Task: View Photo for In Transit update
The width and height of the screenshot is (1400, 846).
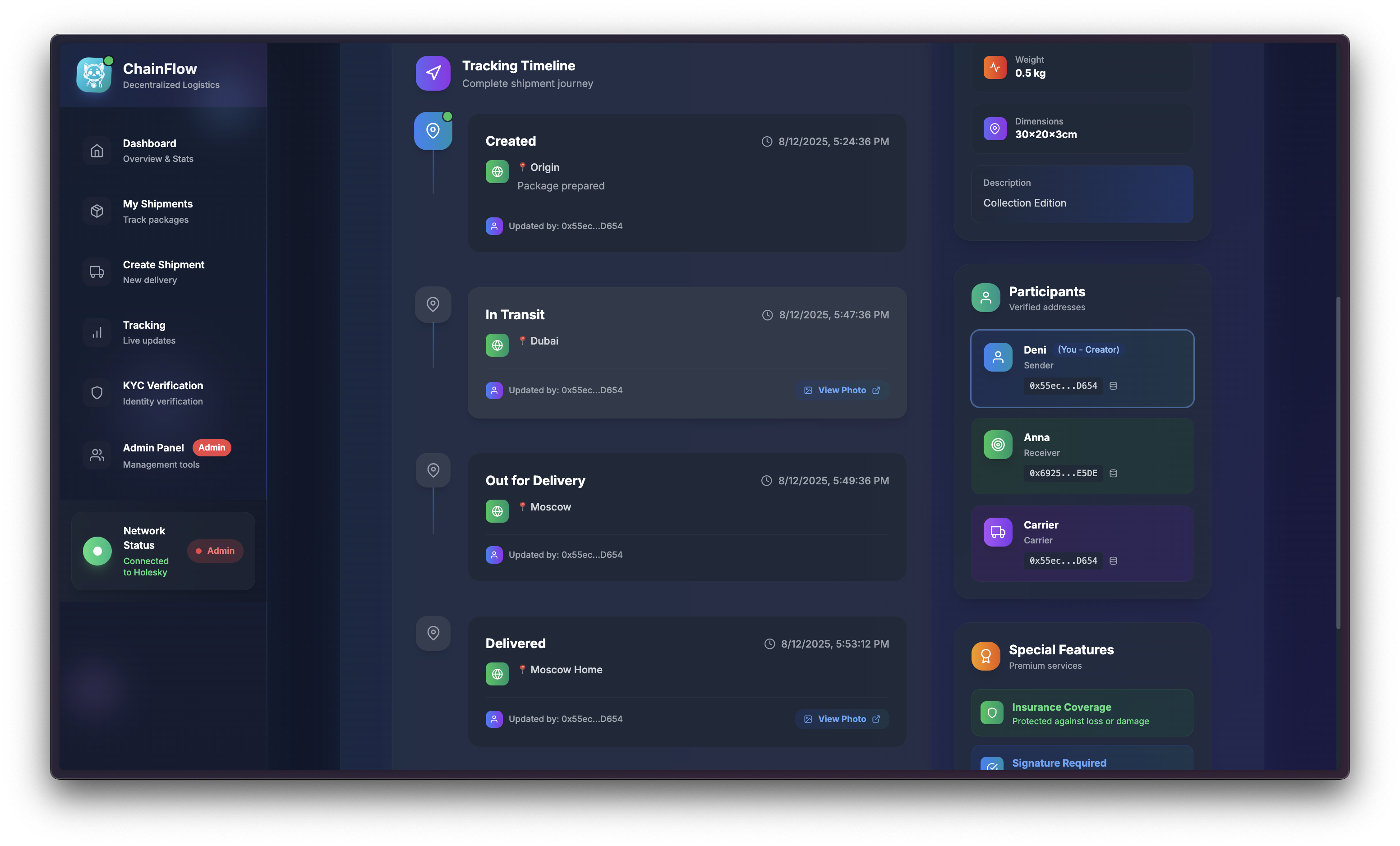Action: (842, 391)
